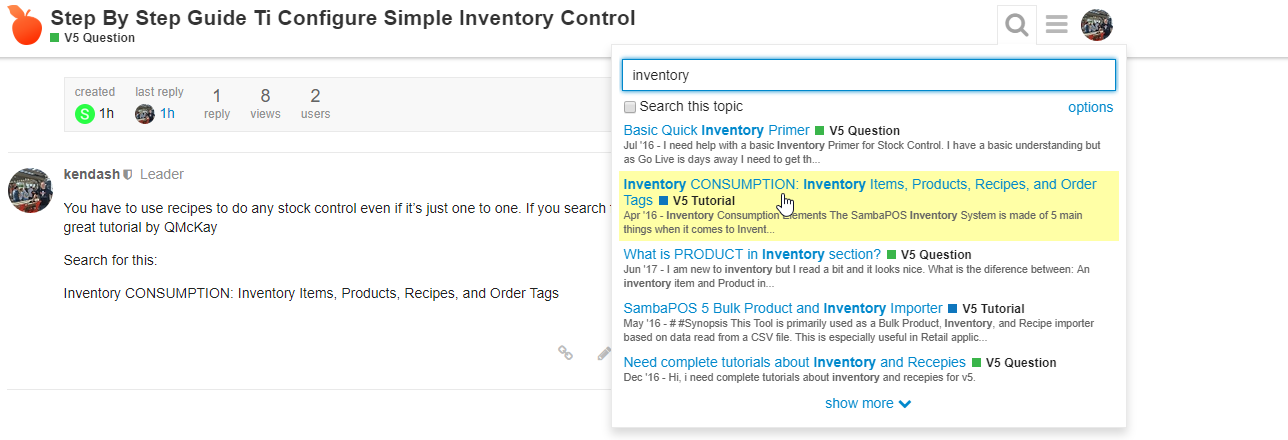Open kendash's avatar beside the post
1288x440 pixels.
click(x=30, y=190)
